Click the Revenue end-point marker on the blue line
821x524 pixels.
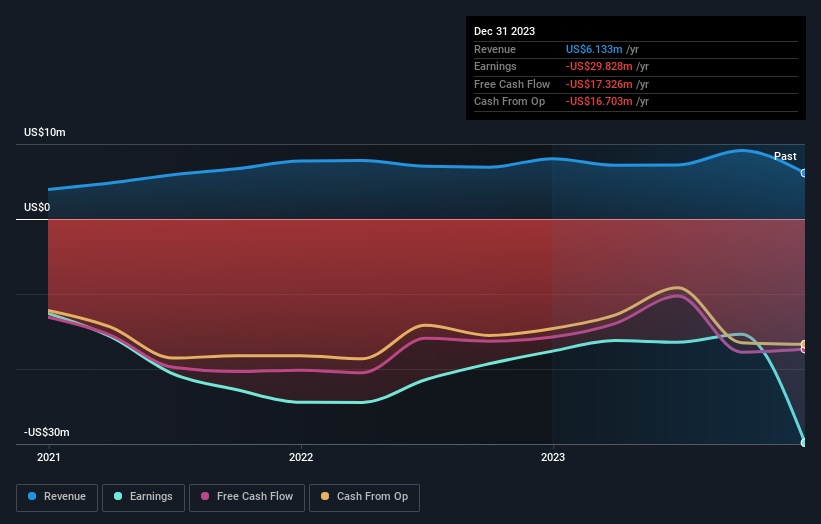tap(804, 173)
